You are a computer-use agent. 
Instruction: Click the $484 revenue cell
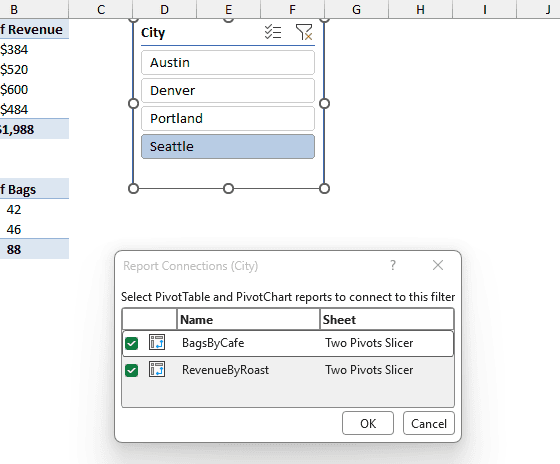point(34,109)
